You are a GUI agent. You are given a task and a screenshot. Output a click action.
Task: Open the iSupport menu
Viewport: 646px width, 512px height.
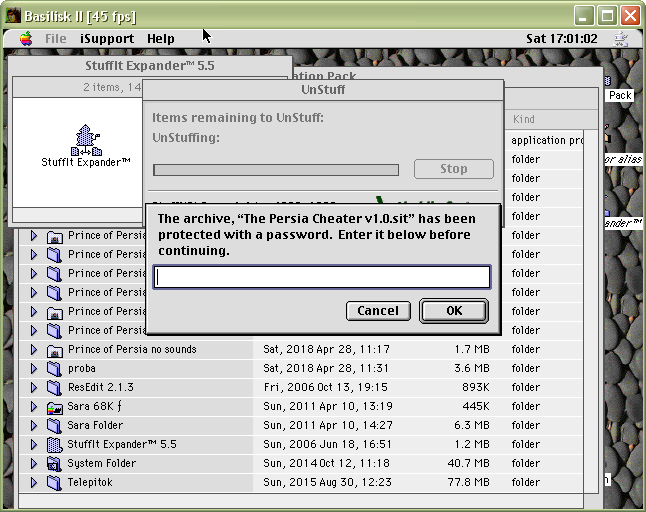[x=107, y=39]
